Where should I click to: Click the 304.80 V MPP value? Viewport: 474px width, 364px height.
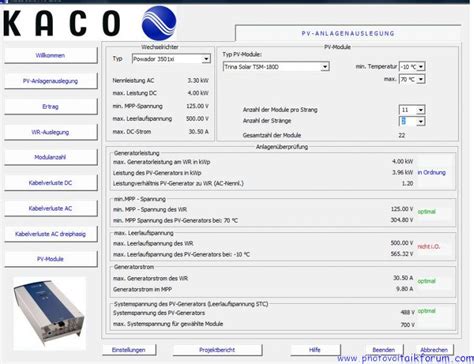tap(402, 220)
